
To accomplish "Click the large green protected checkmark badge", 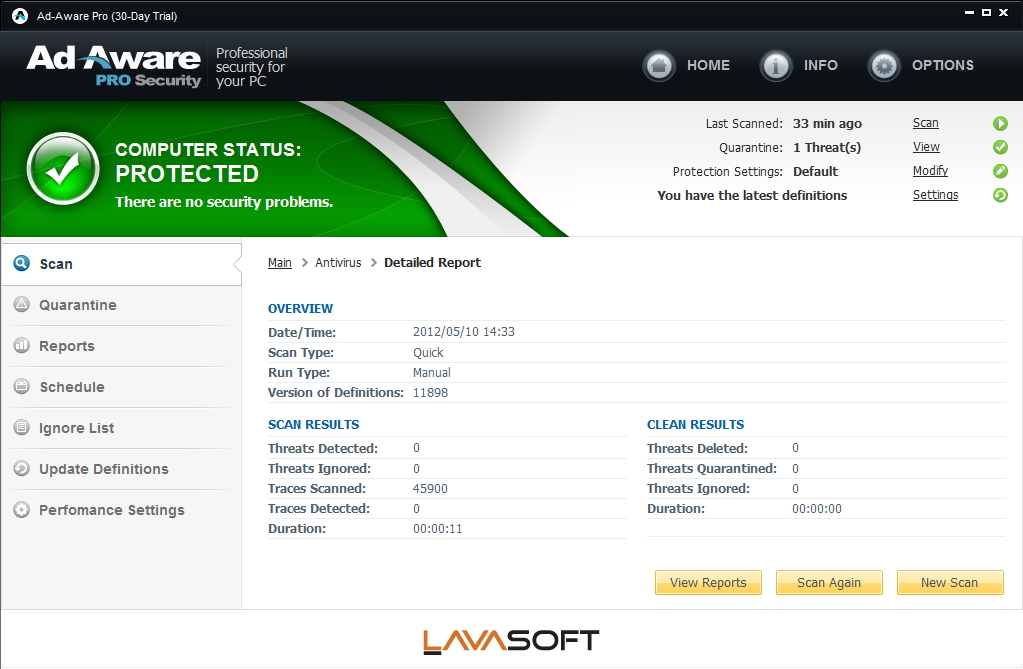I will coord(63,169).
